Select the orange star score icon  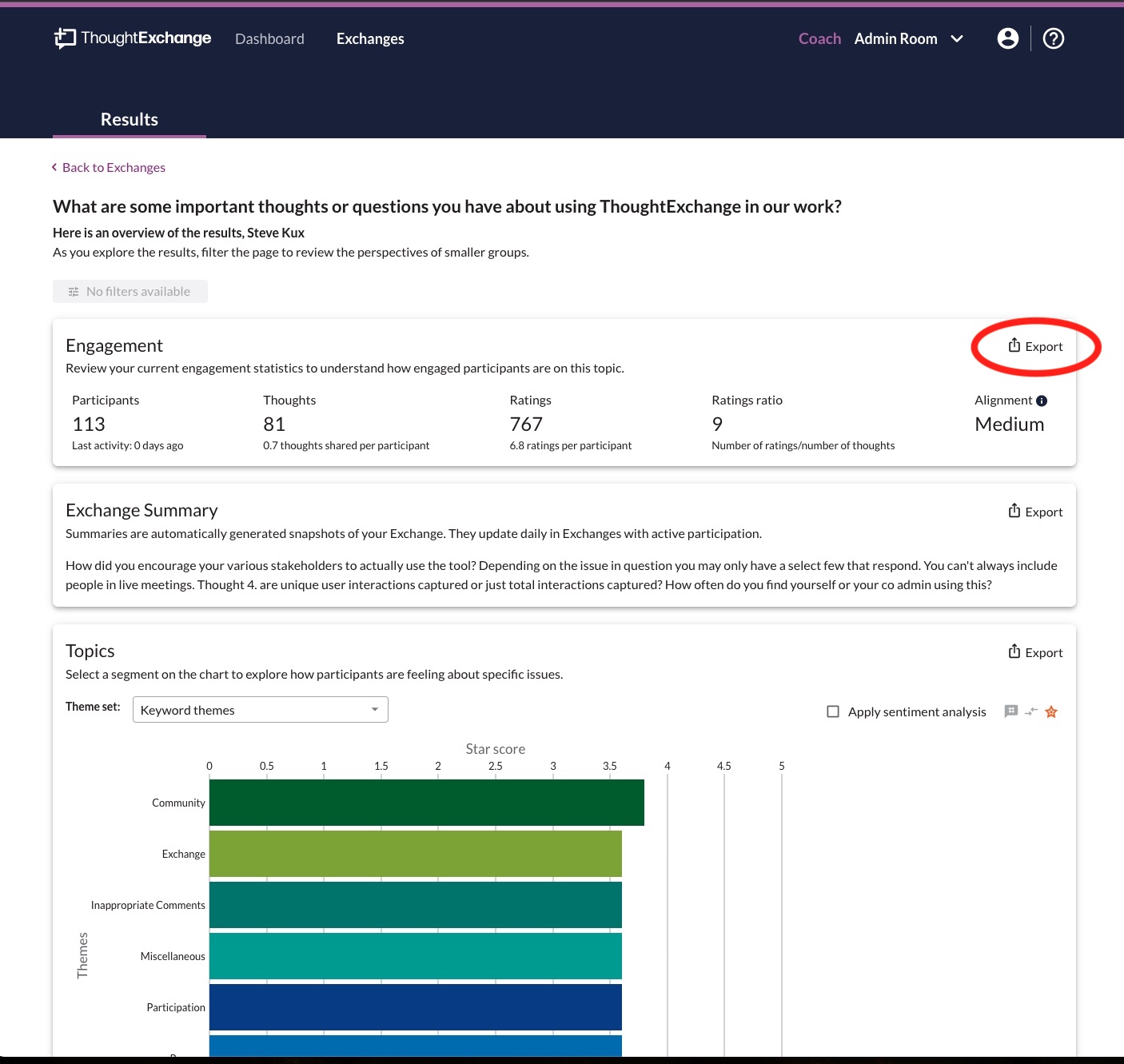(1051, 711)
